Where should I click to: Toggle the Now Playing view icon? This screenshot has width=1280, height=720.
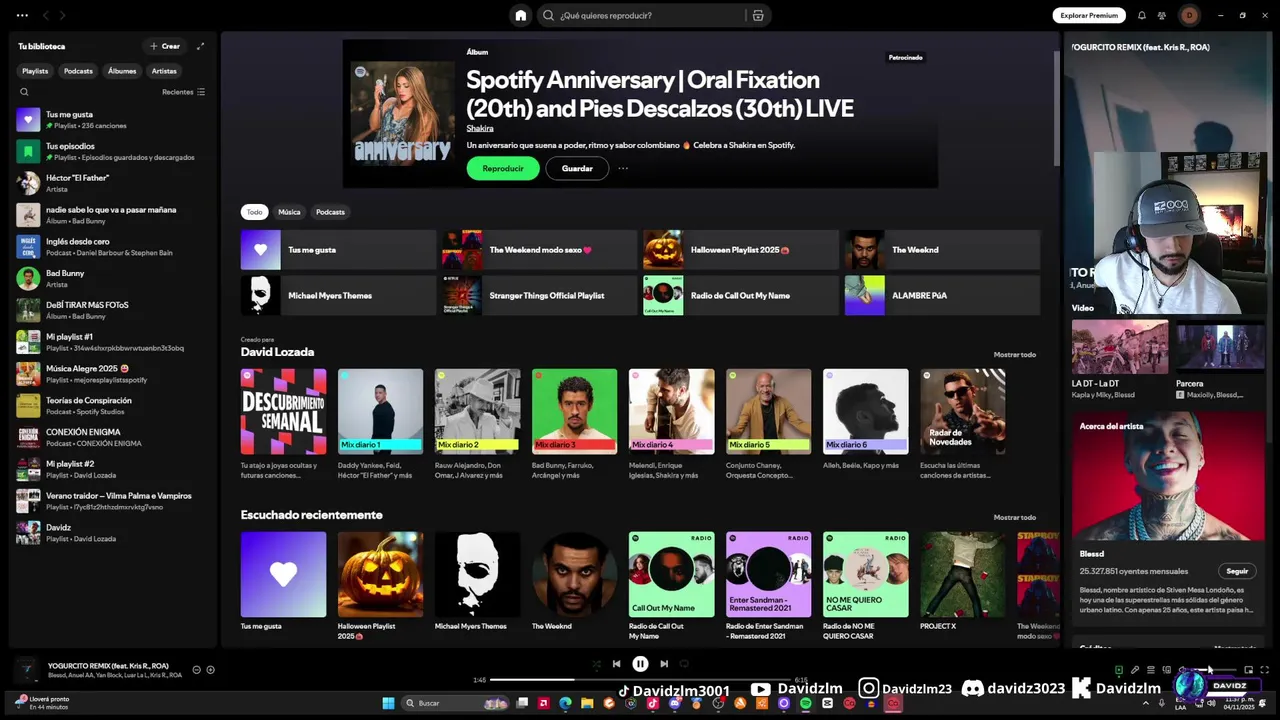coord(1119,670)
